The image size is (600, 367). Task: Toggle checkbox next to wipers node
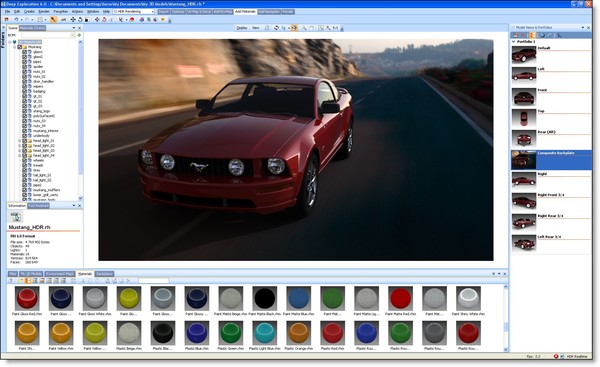click(24, 86)
